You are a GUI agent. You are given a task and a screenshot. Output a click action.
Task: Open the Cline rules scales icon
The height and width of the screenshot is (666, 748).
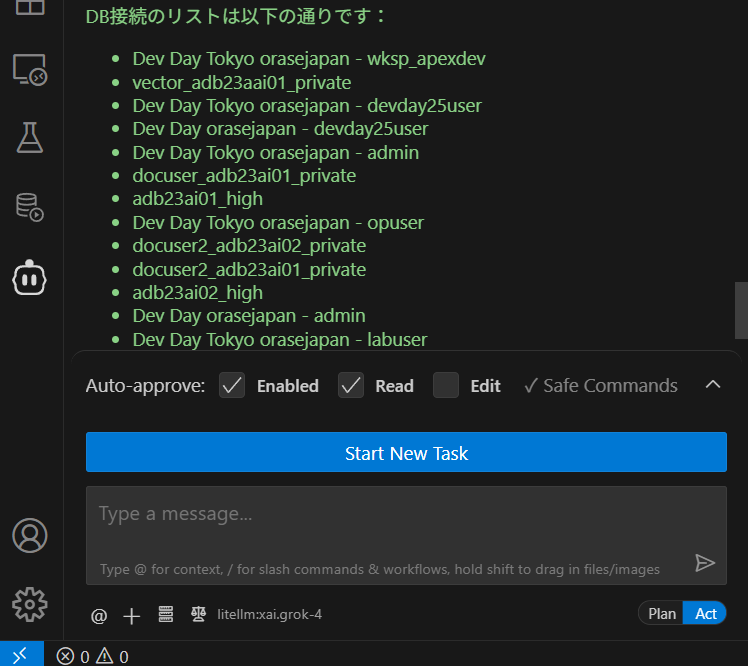tap(198, 614)
